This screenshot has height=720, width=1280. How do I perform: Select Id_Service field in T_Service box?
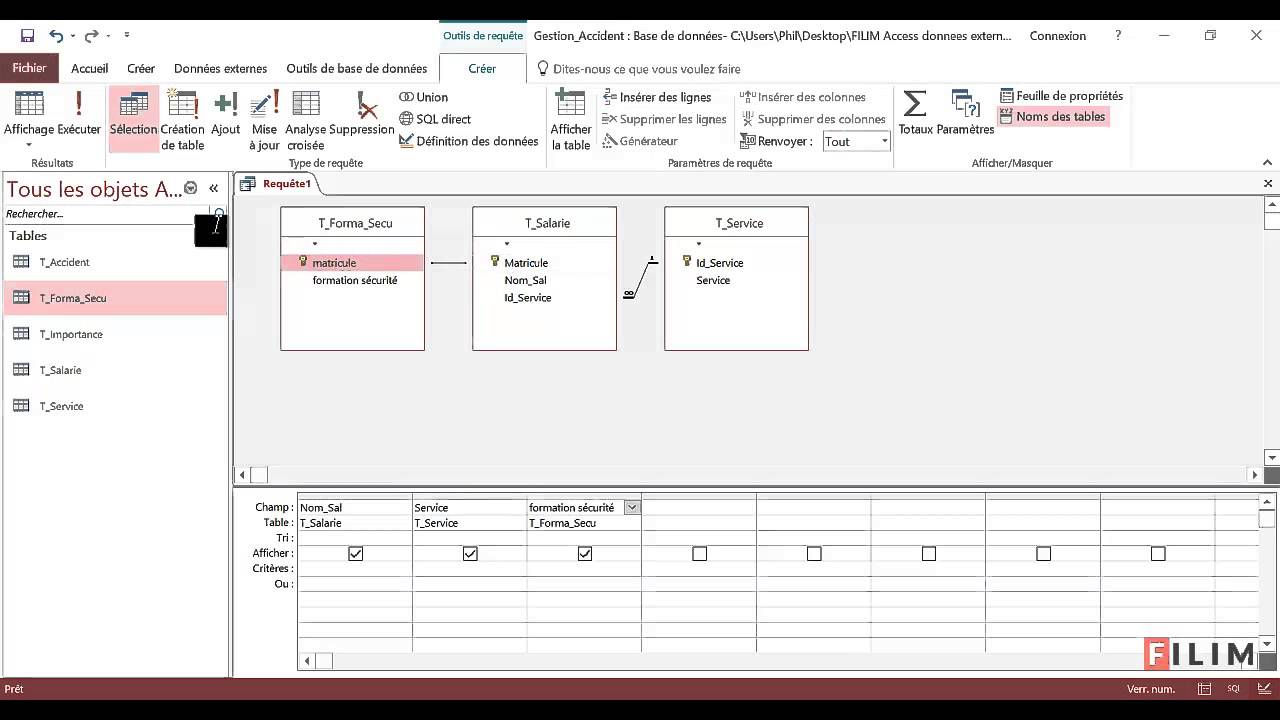719,263
